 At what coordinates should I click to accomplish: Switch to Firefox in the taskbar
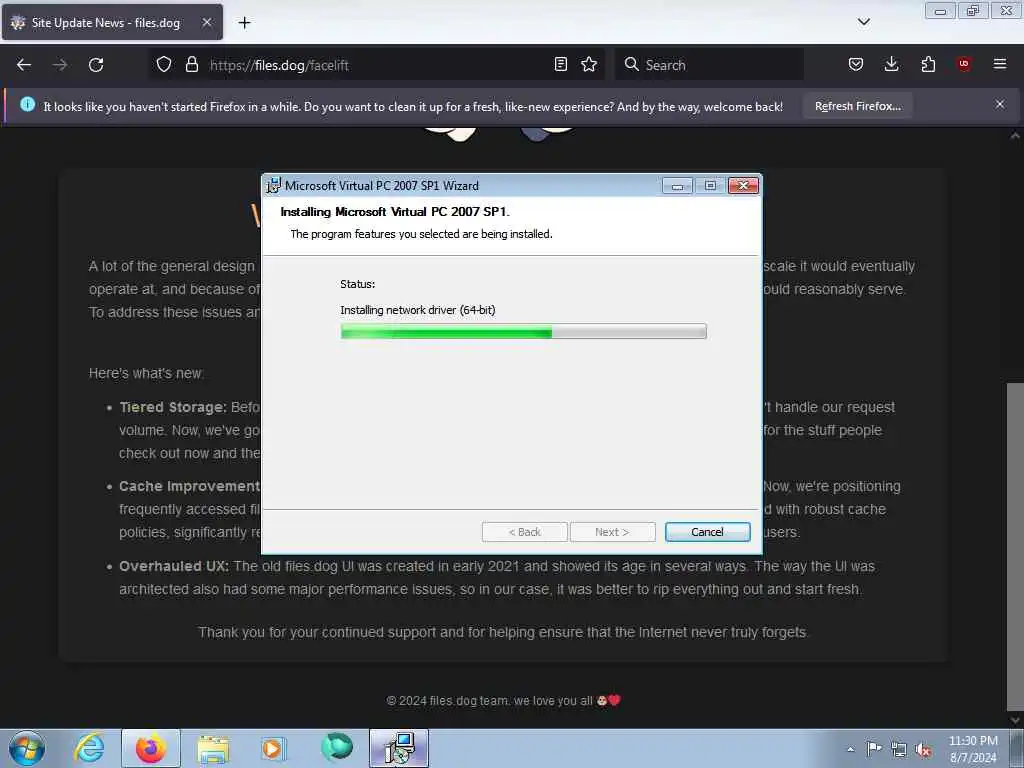151,748
